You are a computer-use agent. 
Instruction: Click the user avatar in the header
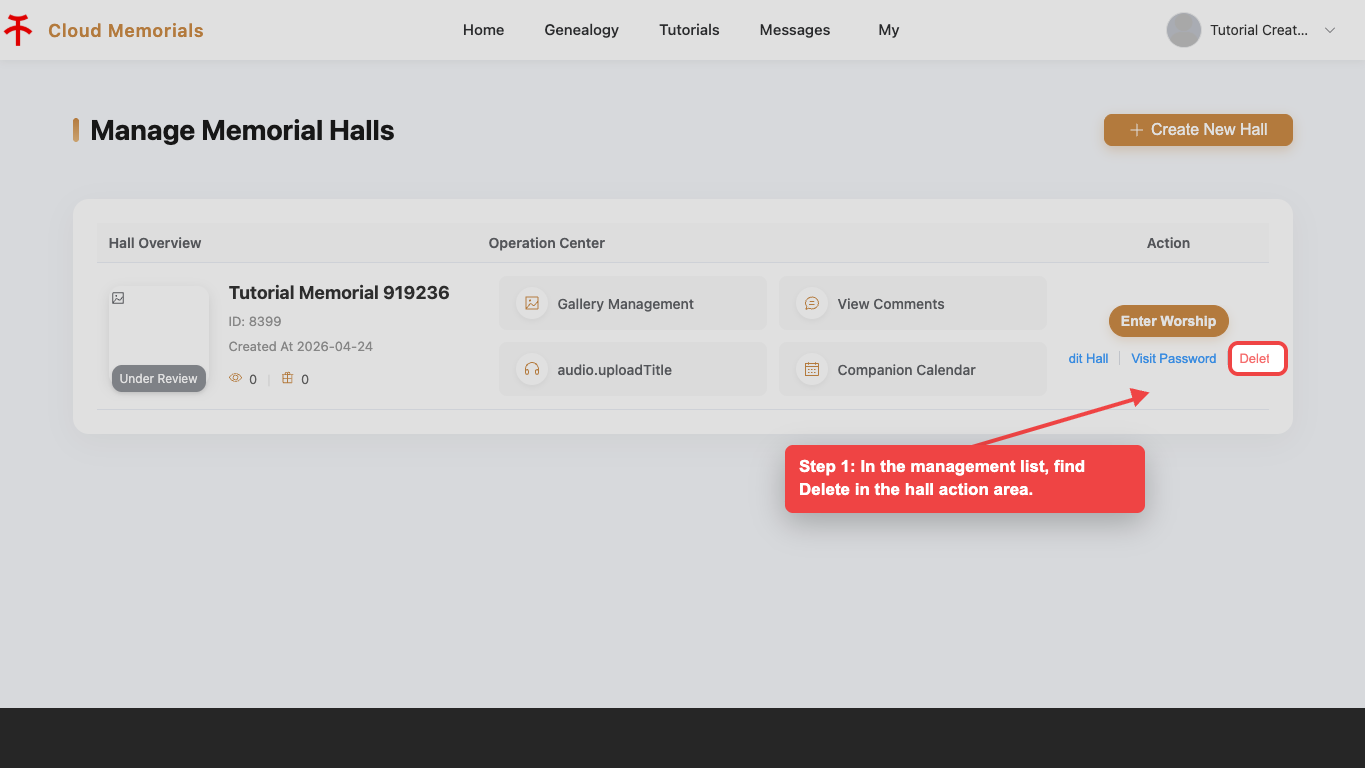coord(1184,30)
